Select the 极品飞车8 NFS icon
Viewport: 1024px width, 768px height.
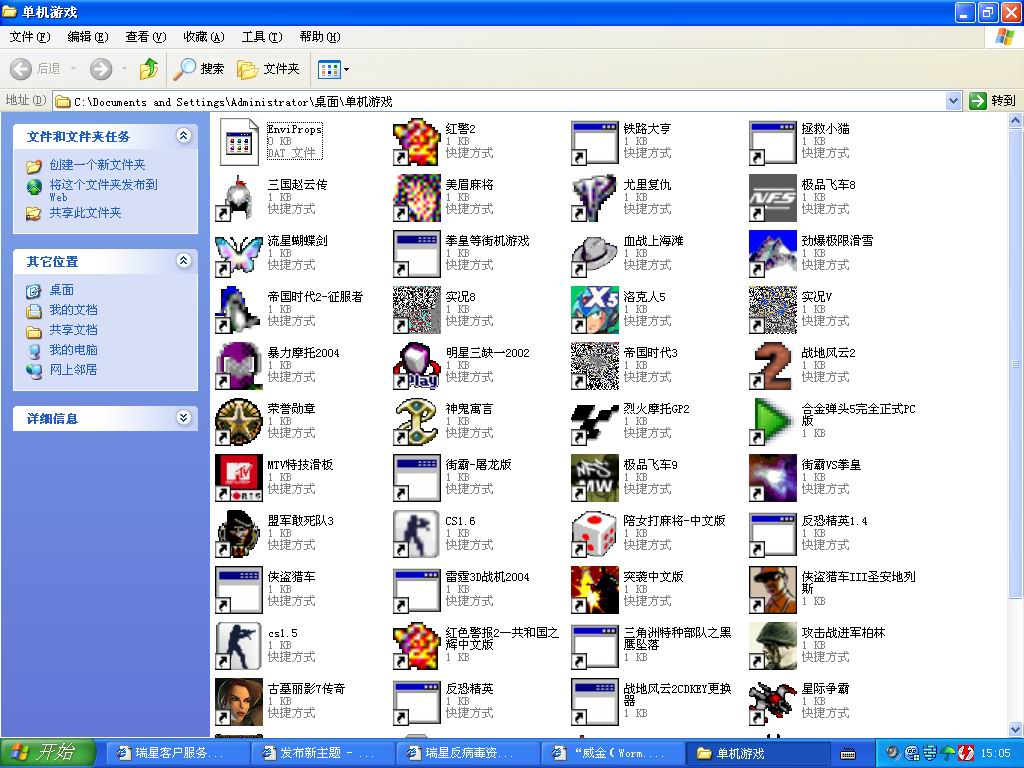click(x=773, y=197)
